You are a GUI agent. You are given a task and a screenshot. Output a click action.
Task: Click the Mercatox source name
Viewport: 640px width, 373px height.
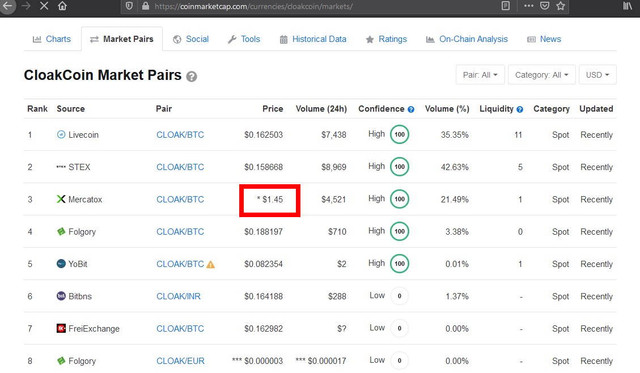pos(85,199)
